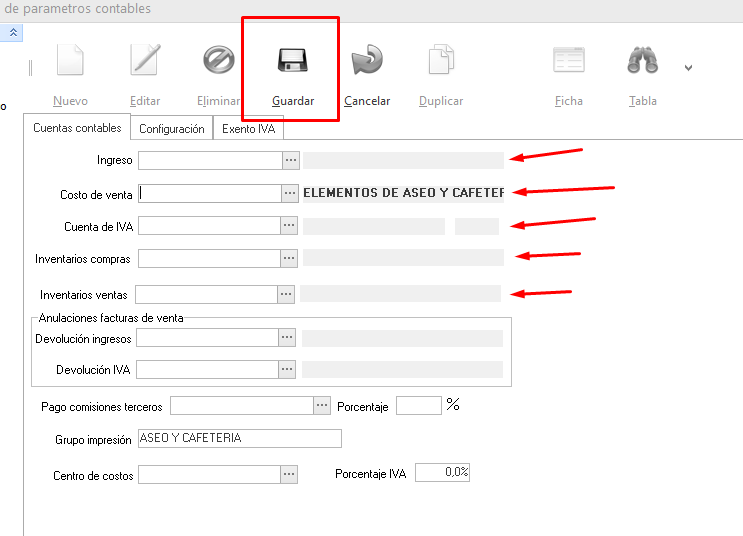Viewport: 743px width, 536px height.
Task: Click the Eliminar prohibited-sign icon
Action: [218, 62]
